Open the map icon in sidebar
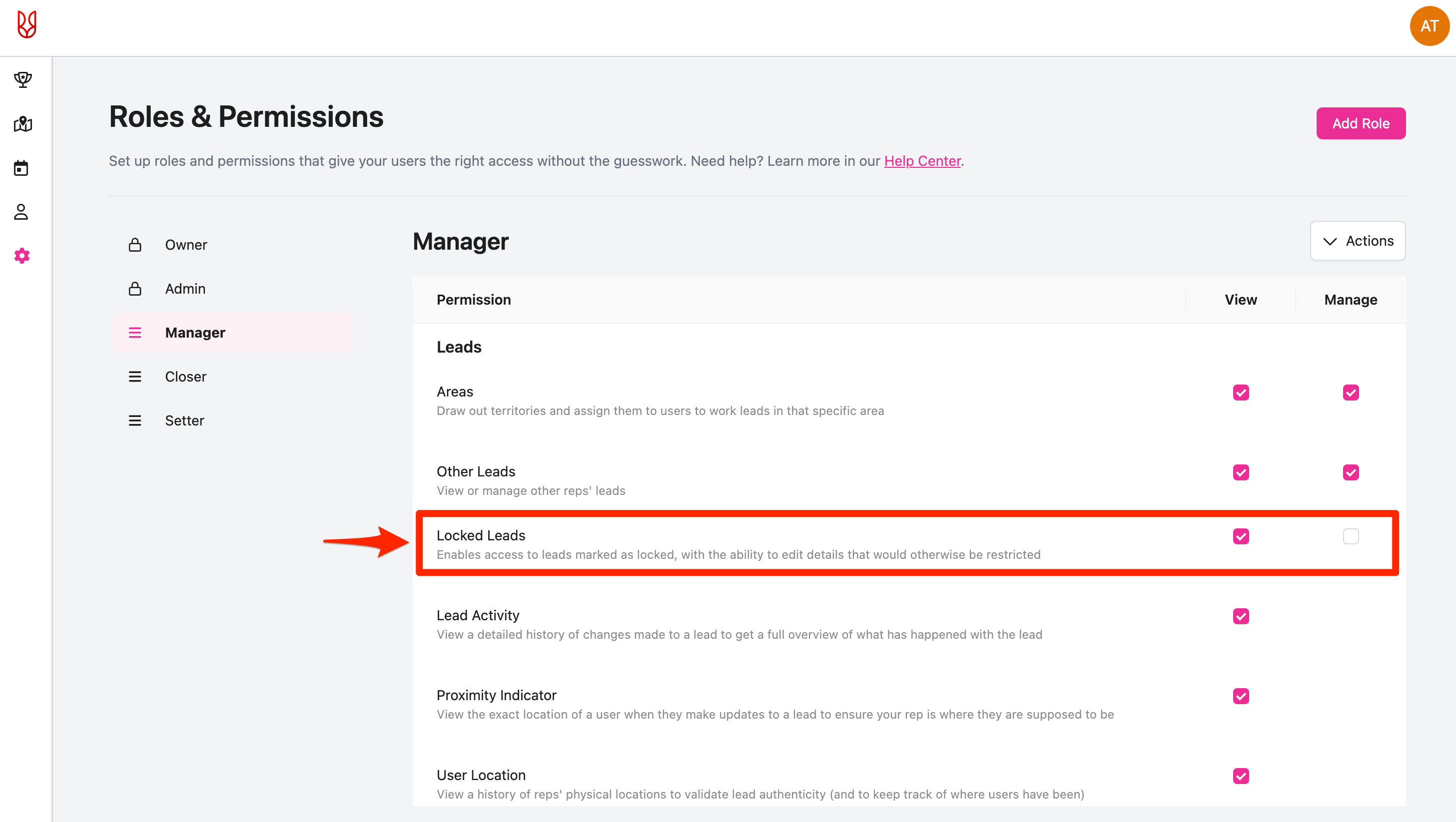Screen dimensions: 1456x822 pyautogui.click(x=22, y=124)
